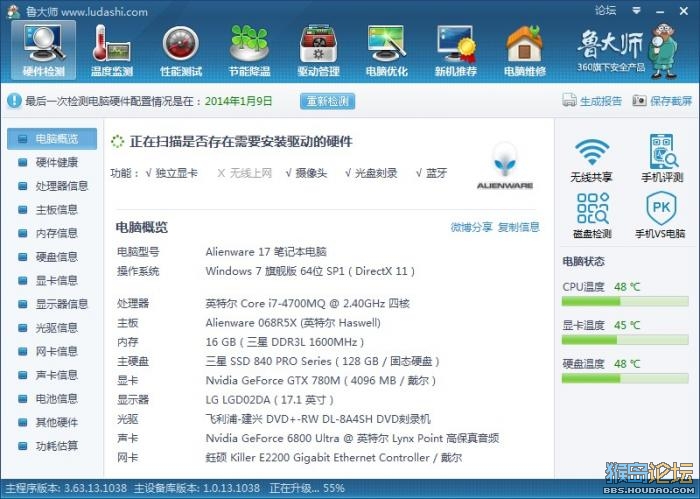This screenshot has width=700, height=499.
Task: Click the LG LGD02DA display text
Action: pyautogui.click(x=270, y=400)
